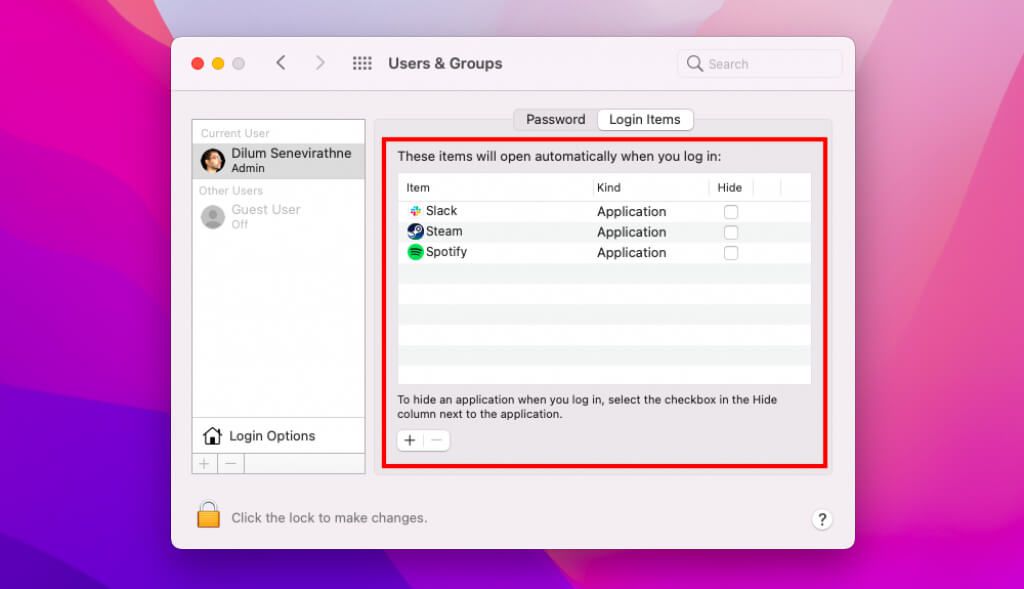Image resolution: width=1024 pixels, height=589 pixels.
Task: Click the Application kind cell for Slack
Action: click(632, 212)
